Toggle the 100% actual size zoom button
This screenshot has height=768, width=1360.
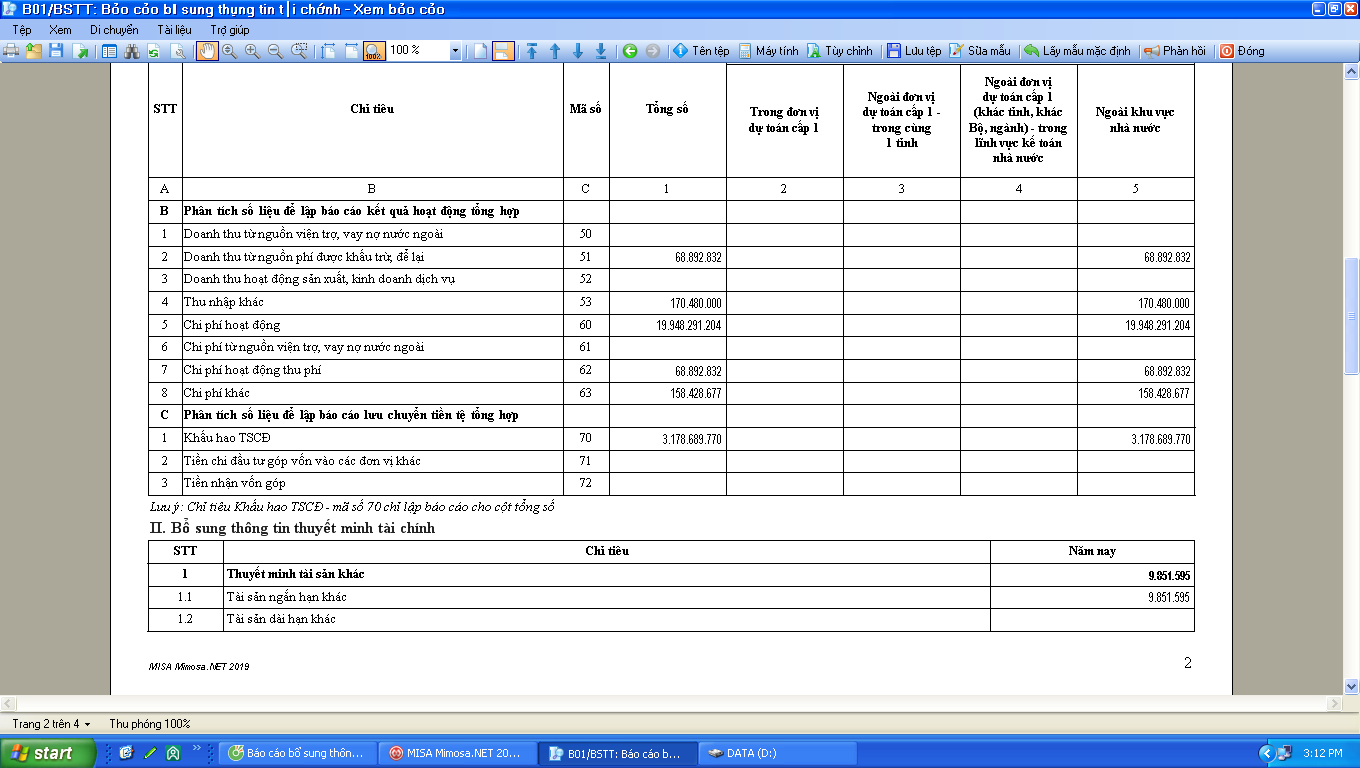[374, 51]
